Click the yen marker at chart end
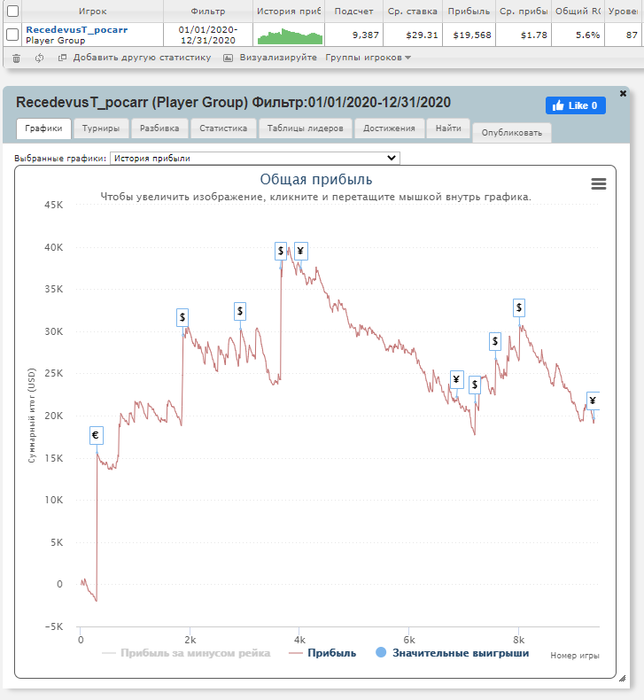The width and height of the screenshot is (644, 700). pos(593,400)
